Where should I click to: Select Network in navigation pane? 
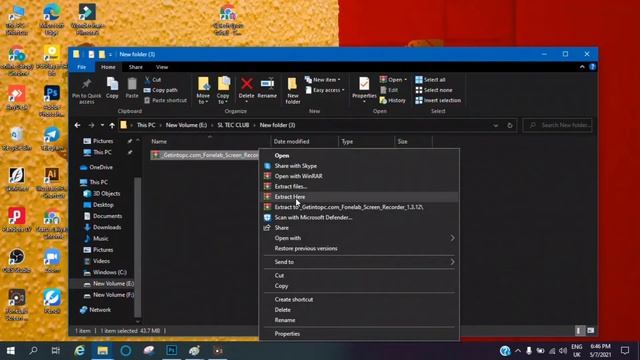tap(96, 310)
